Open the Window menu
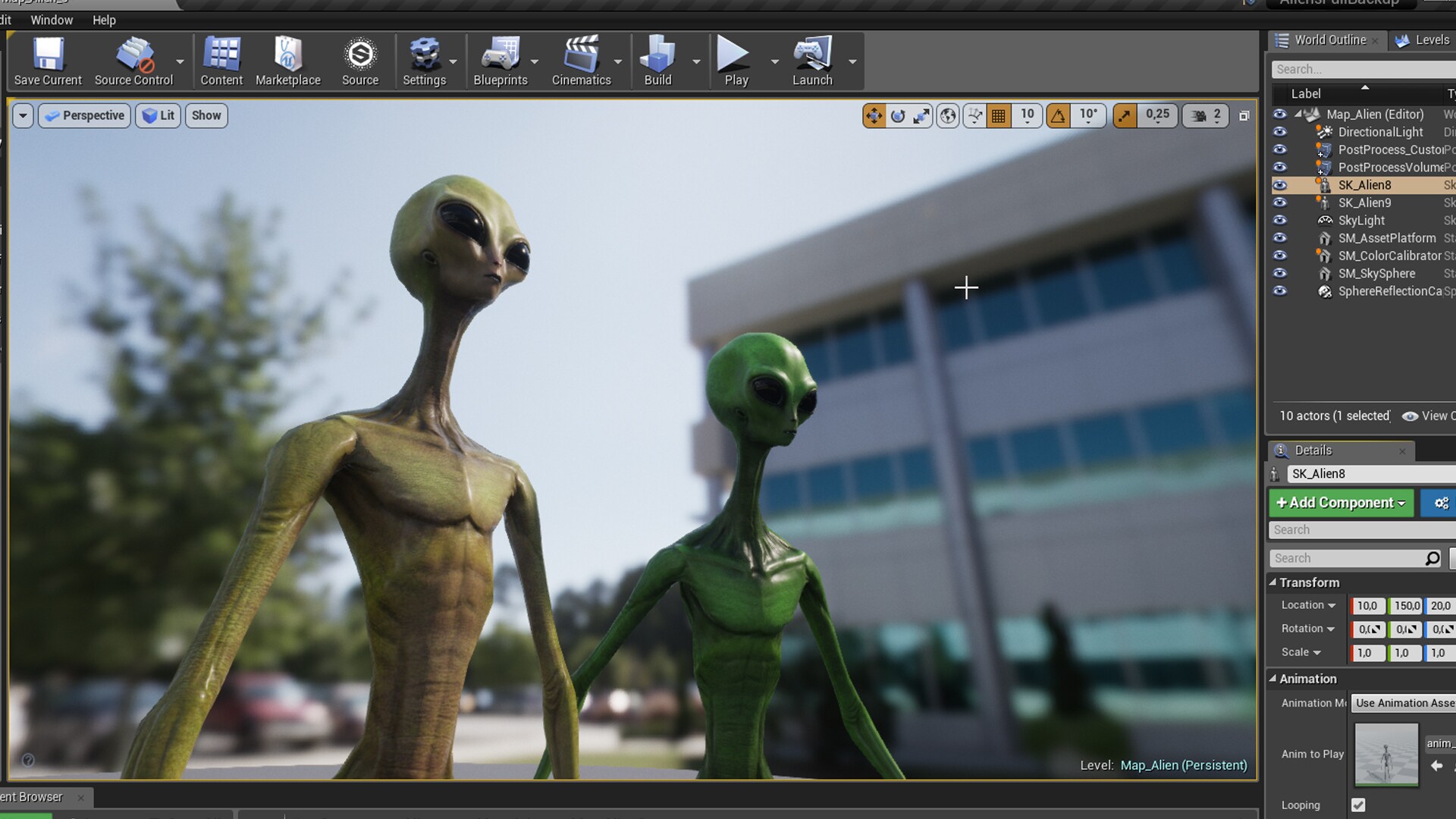1456x819 pixels. point(52,20)
